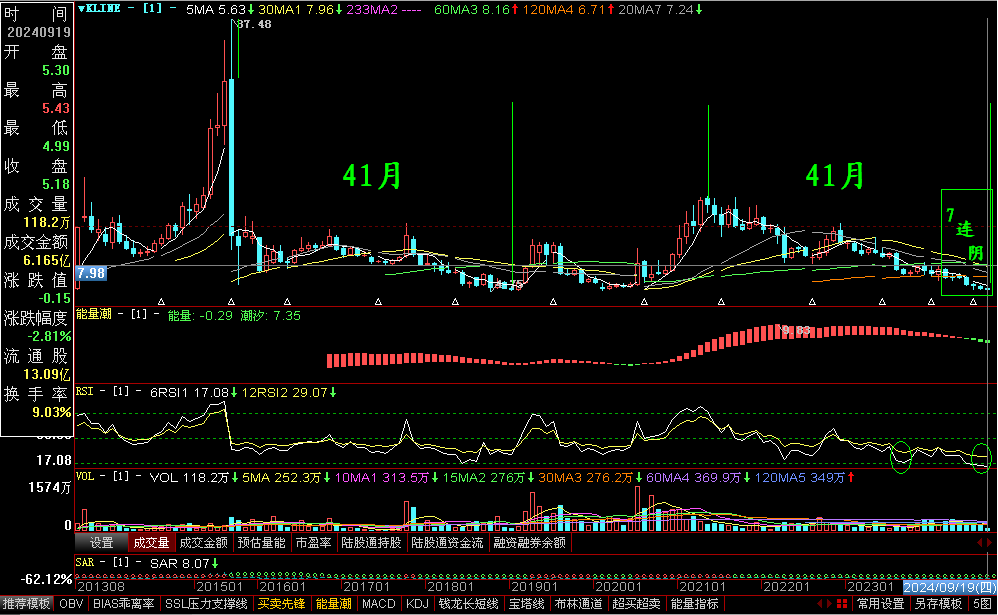Open the 陆股通持股 tab
Screen dimensions: 998x615
pos(371,543)
